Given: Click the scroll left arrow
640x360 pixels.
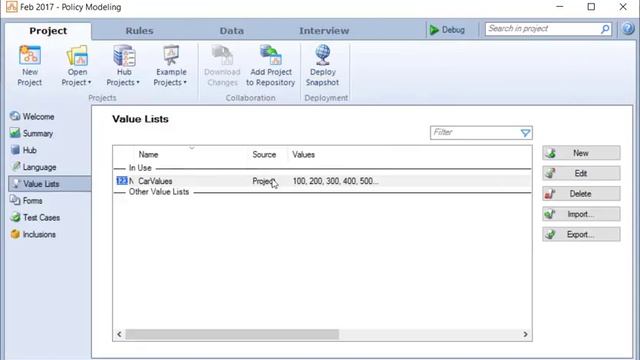Looking at the screenshot, I should pyautogui.click(x=119, y=334).
